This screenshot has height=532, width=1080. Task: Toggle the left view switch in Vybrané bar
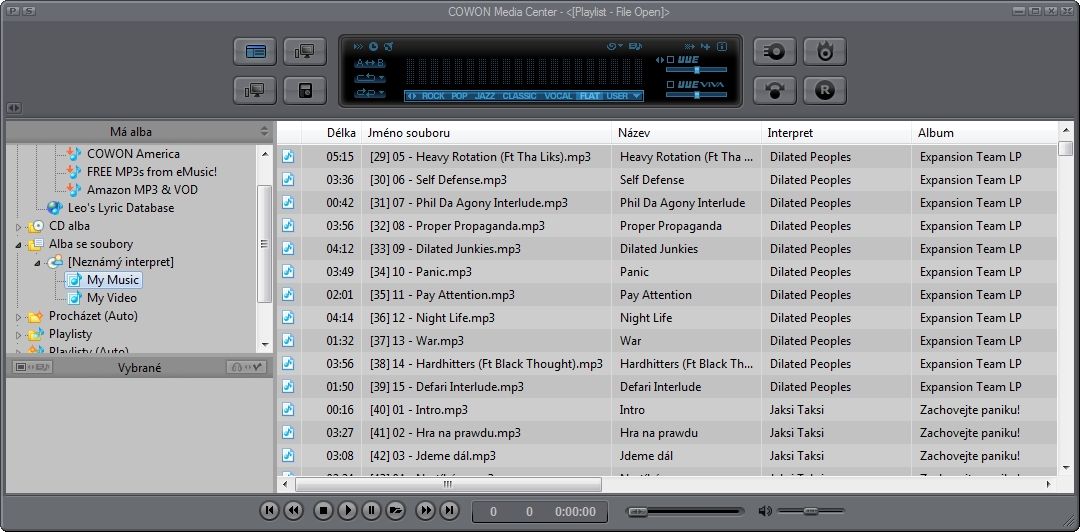(32, 367)
